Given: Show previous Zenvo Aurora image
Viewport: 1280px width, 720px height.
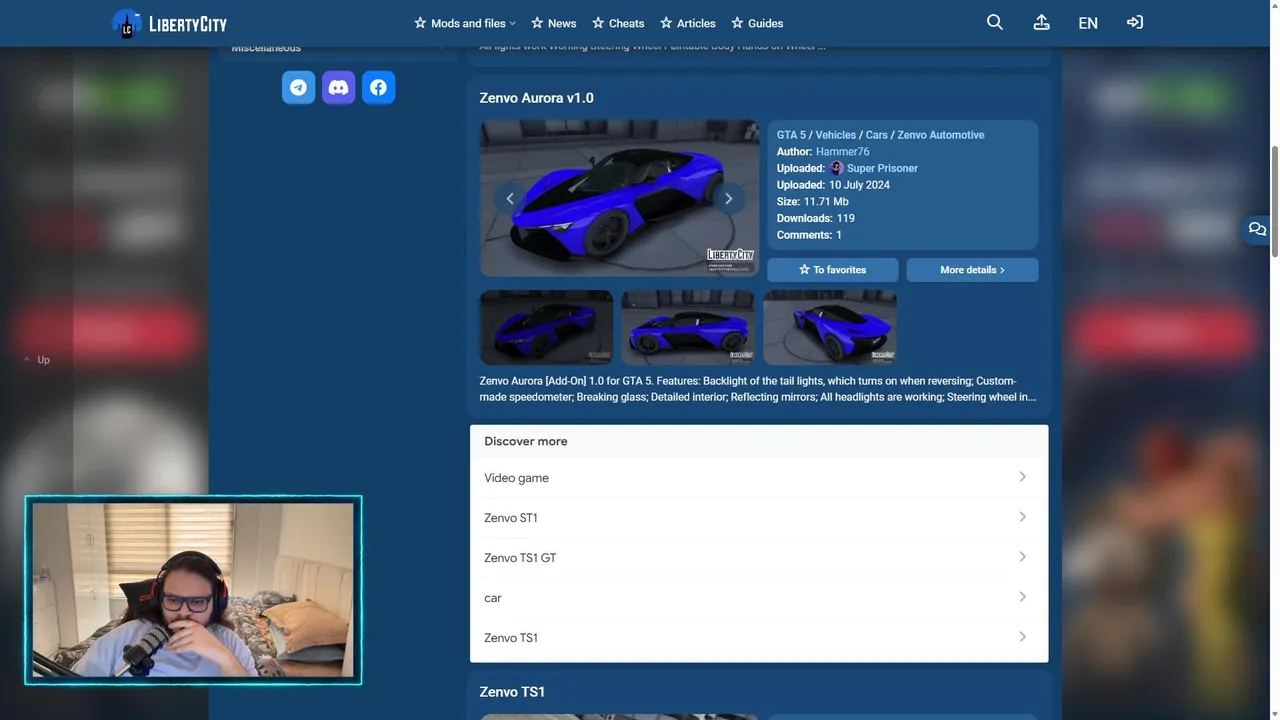Looking at the screenshot, I should coord(510,198).
